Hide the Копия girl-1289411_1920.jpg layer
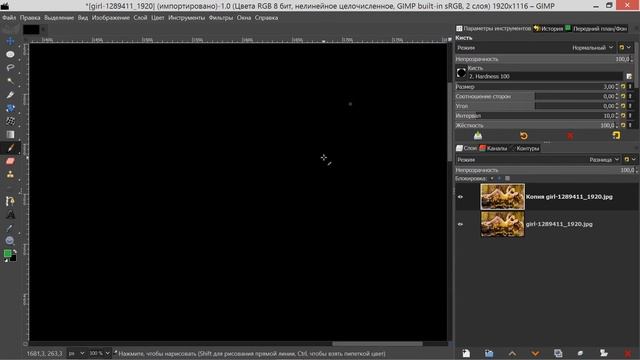This screenshot has height=360, width=640. [x=460, y=197]
